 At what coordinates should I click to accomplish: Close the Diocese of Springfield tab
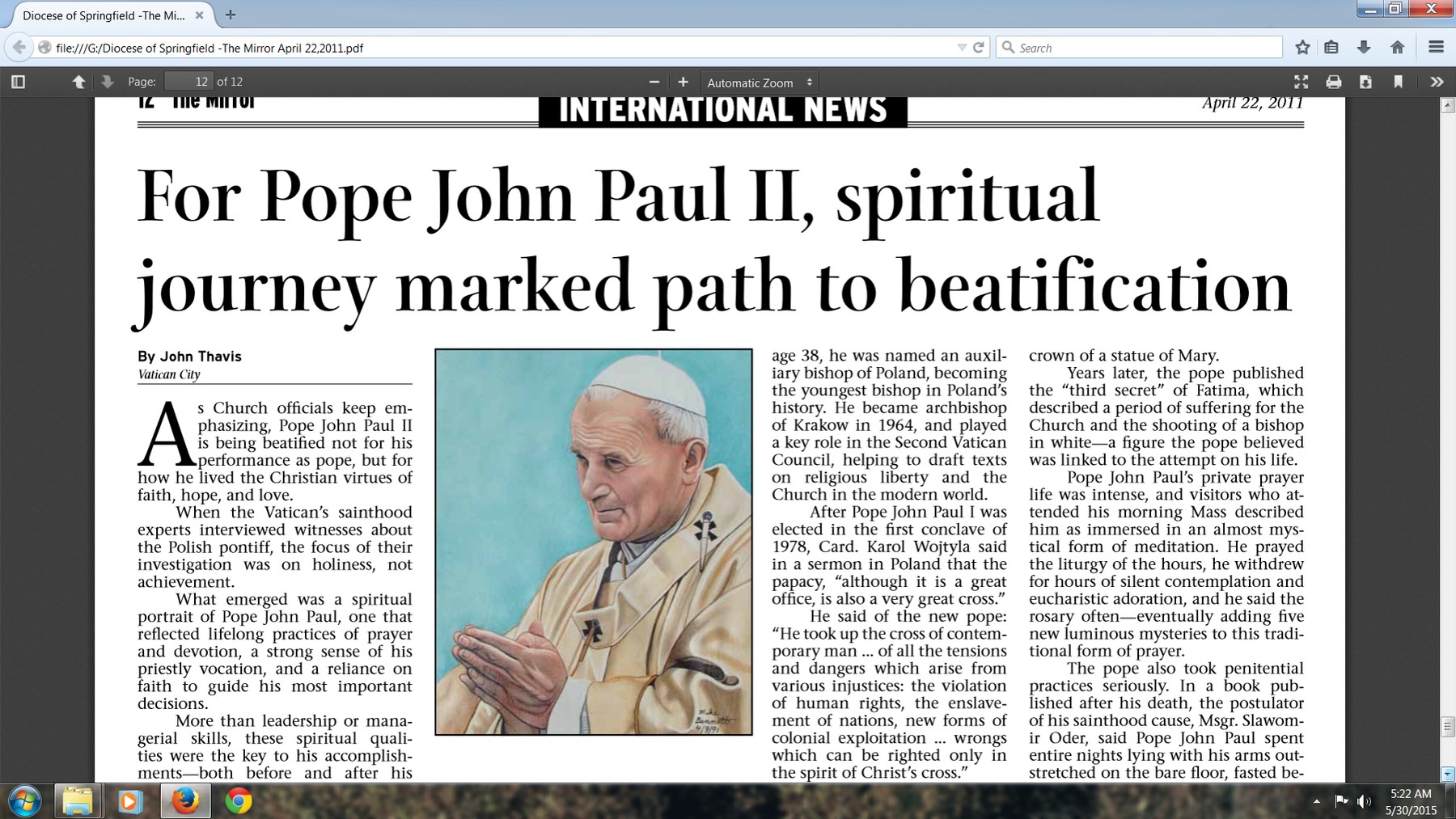click(x=199, y=15)
